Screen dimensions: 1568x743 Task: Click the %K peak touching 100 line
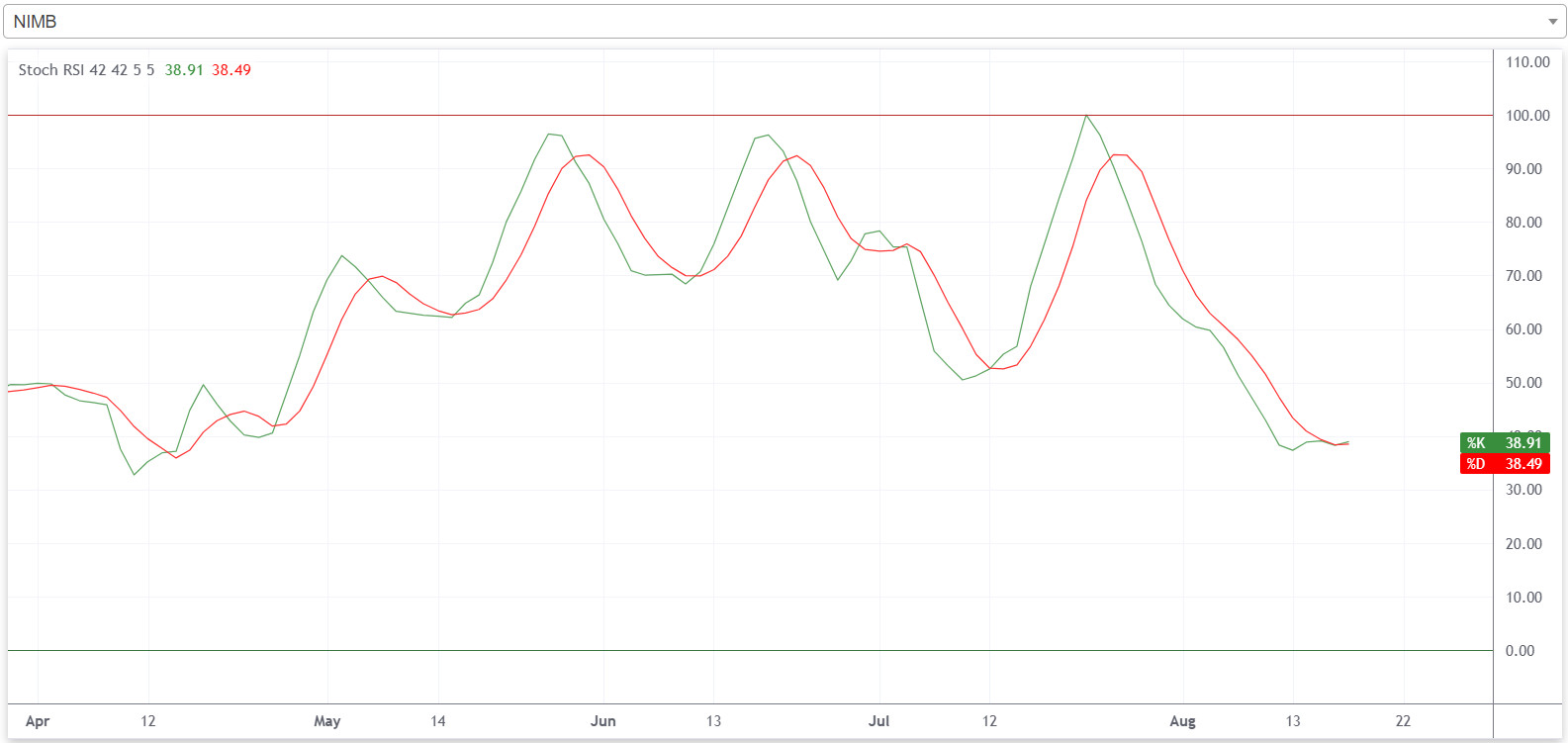[x=1086, y=117]
